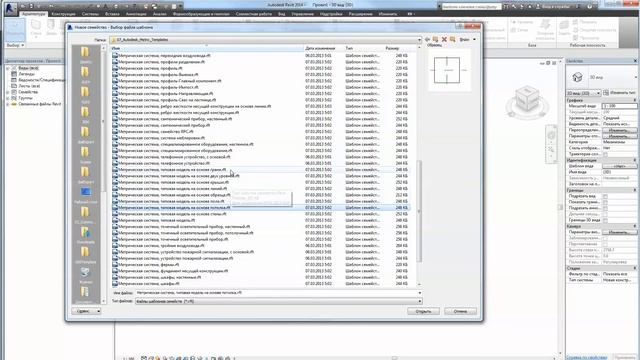Toggle Показать границы обрезки checkbox
The height and width of the screenshot is (360, 640).
coord(605,202)
